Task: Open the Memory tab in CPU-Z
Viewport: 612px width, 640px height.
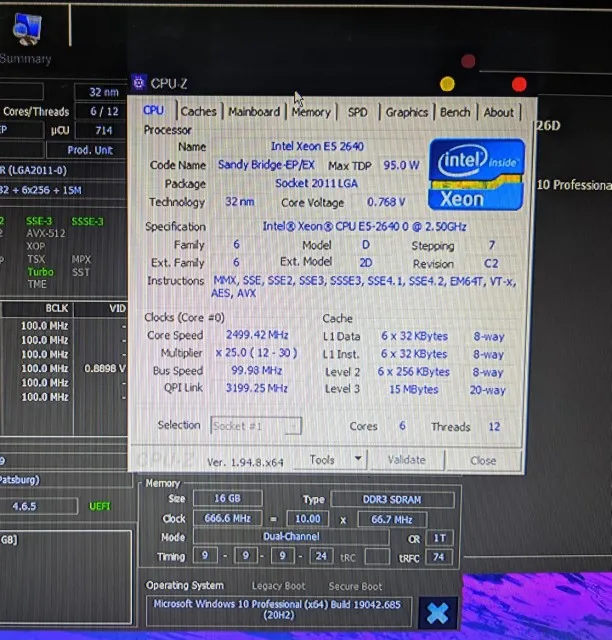Action: click(x=311, y=112)
